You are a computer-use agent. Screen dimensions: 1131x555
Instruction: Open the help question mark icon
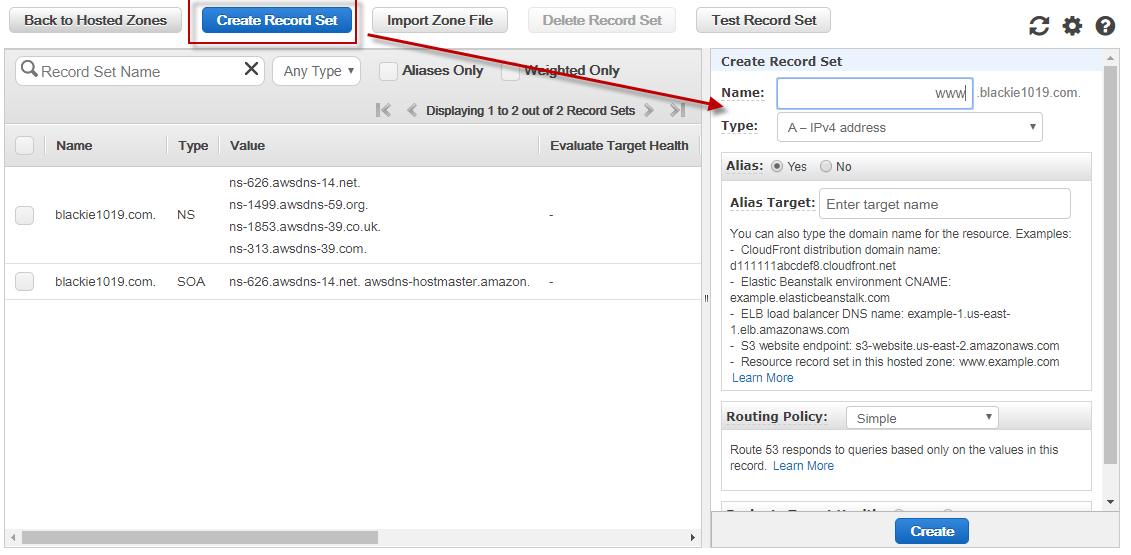pos(1105,26)
